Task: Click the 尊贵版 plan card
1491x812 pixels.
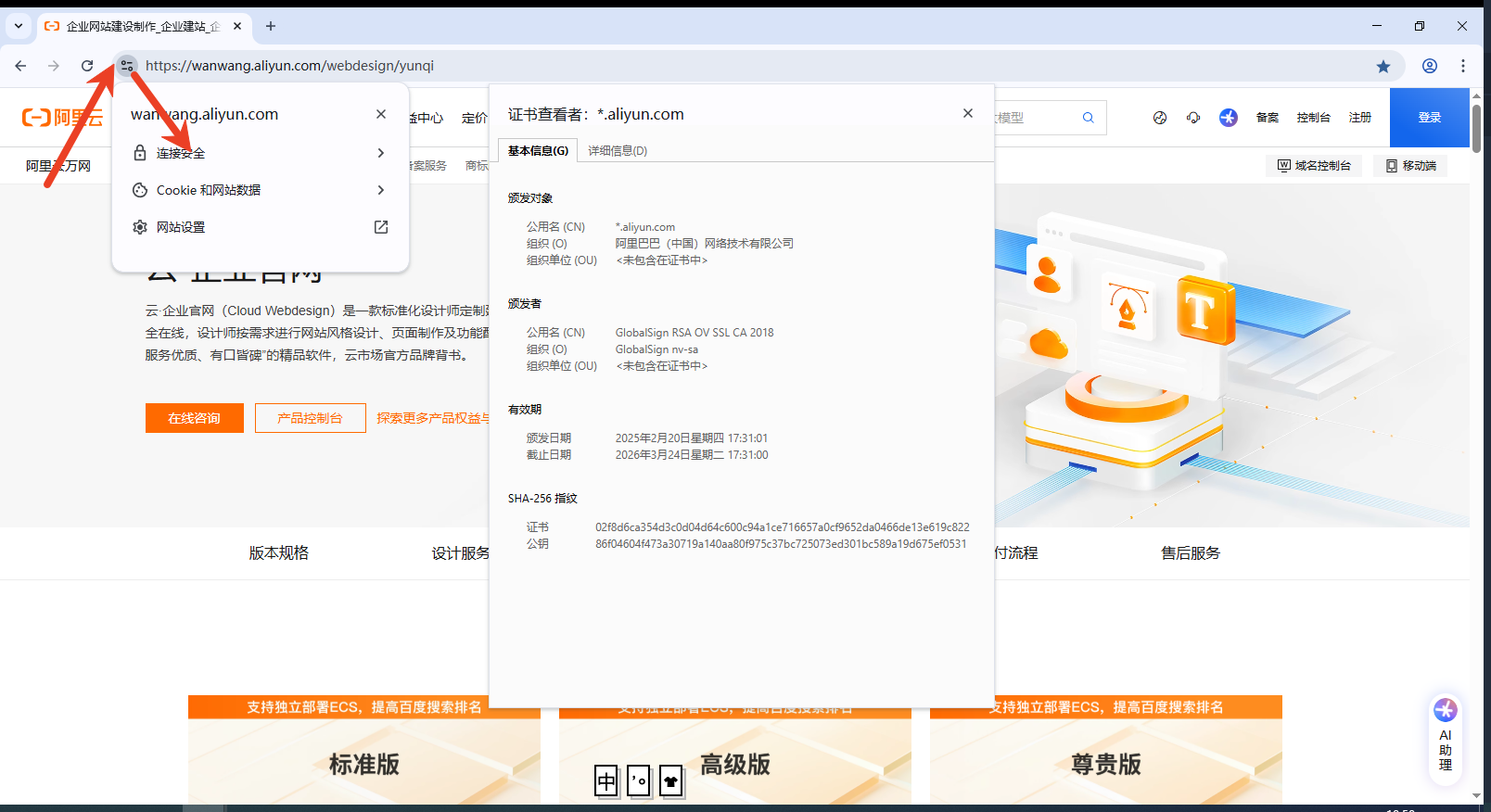Action: (1106, 750)
